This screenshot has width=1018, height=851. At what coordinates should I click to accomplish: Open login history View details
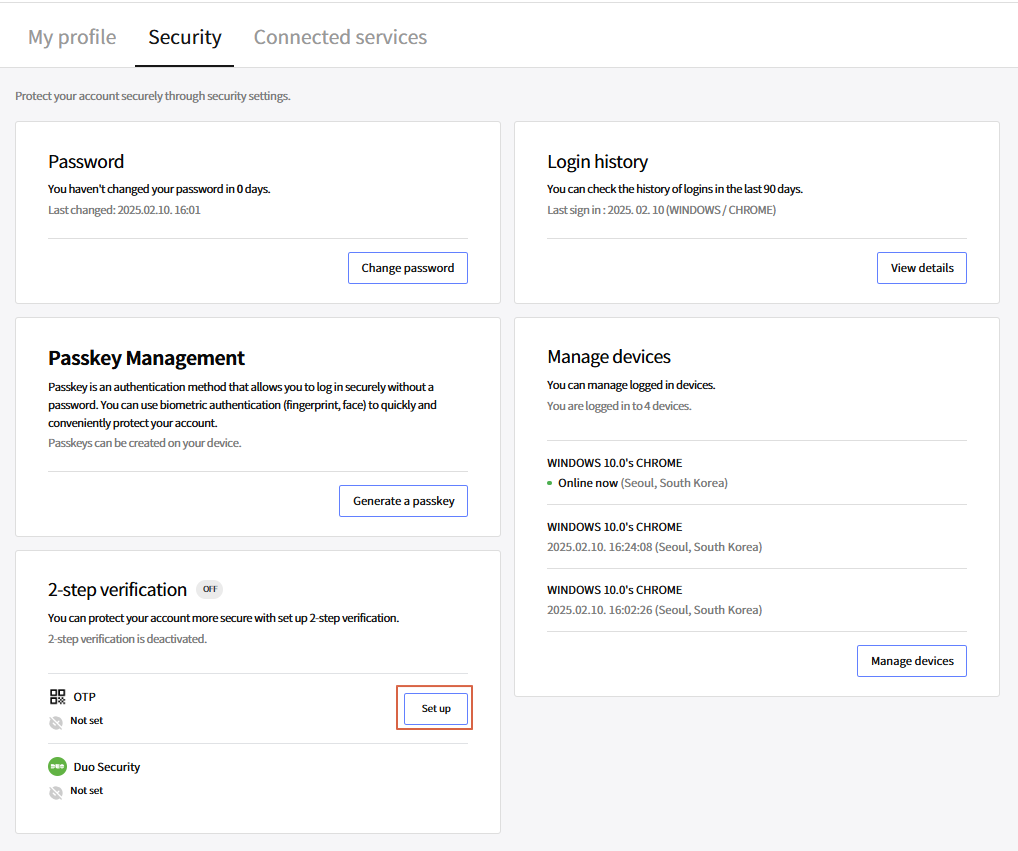pos(921,268)
